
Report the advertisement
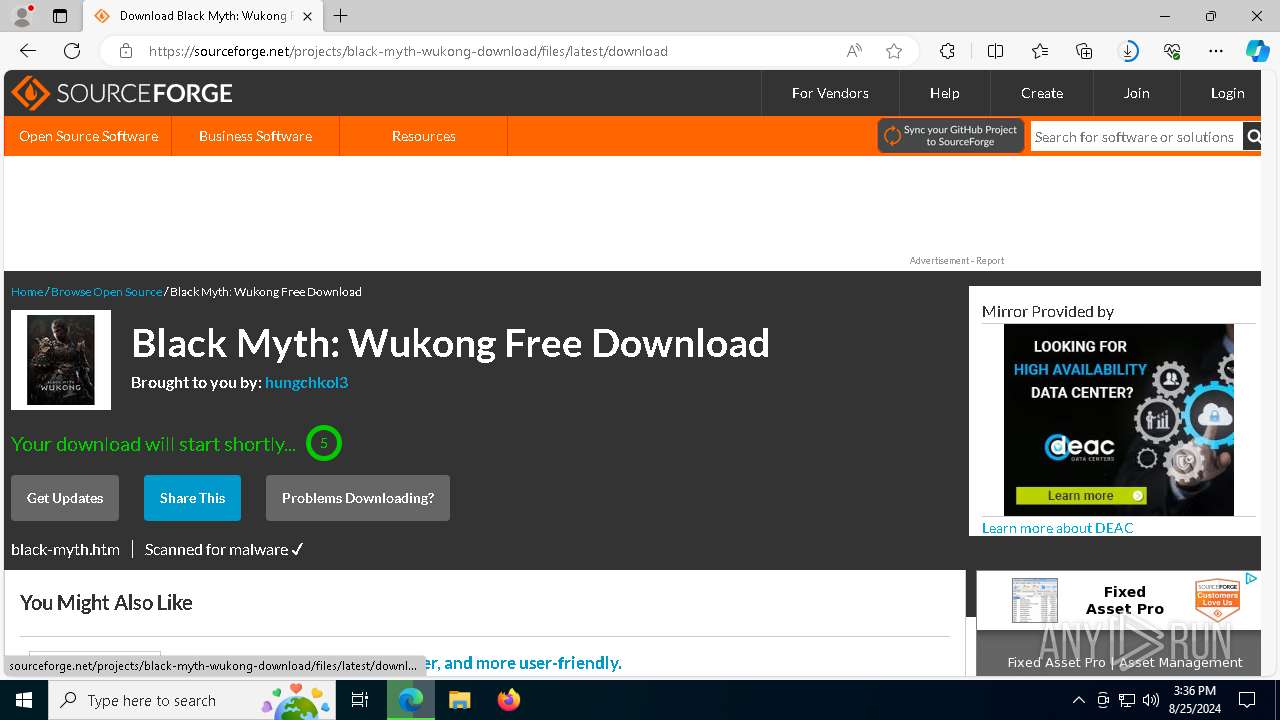tap(990, 261)
